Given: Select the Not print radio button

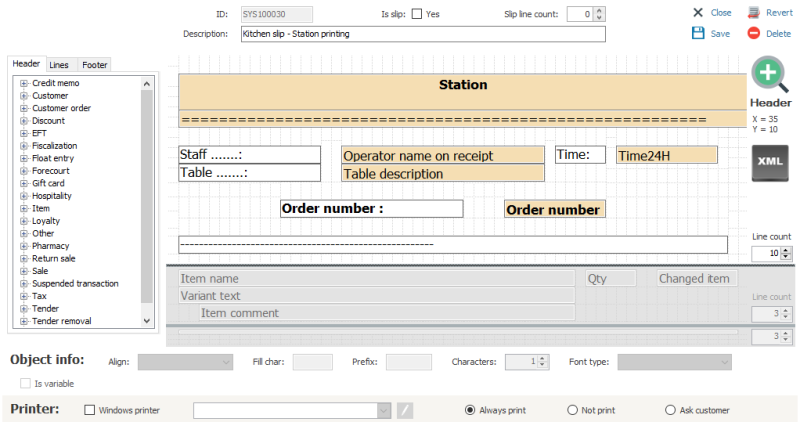Looking at the screenshot, I should click(x=572, y=410).
